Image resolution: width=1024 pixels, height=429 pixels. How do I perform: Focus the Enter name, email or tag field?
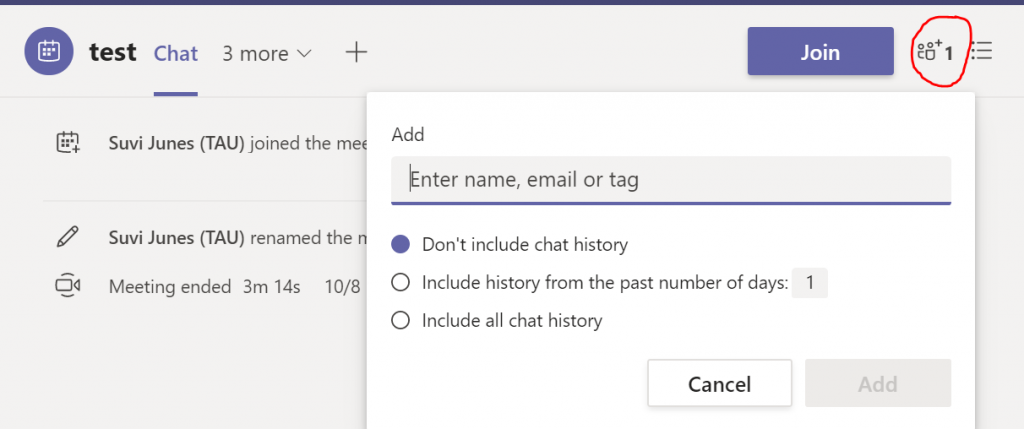[670, 180]
